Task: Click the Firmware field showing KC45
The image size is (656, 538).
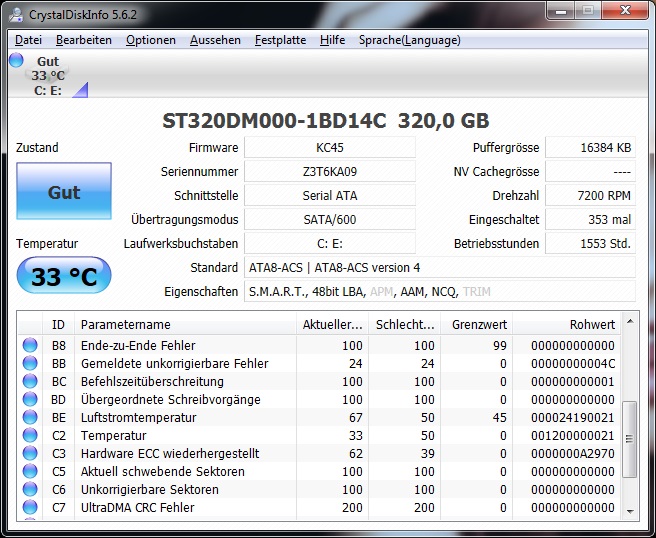Action: 330,147
